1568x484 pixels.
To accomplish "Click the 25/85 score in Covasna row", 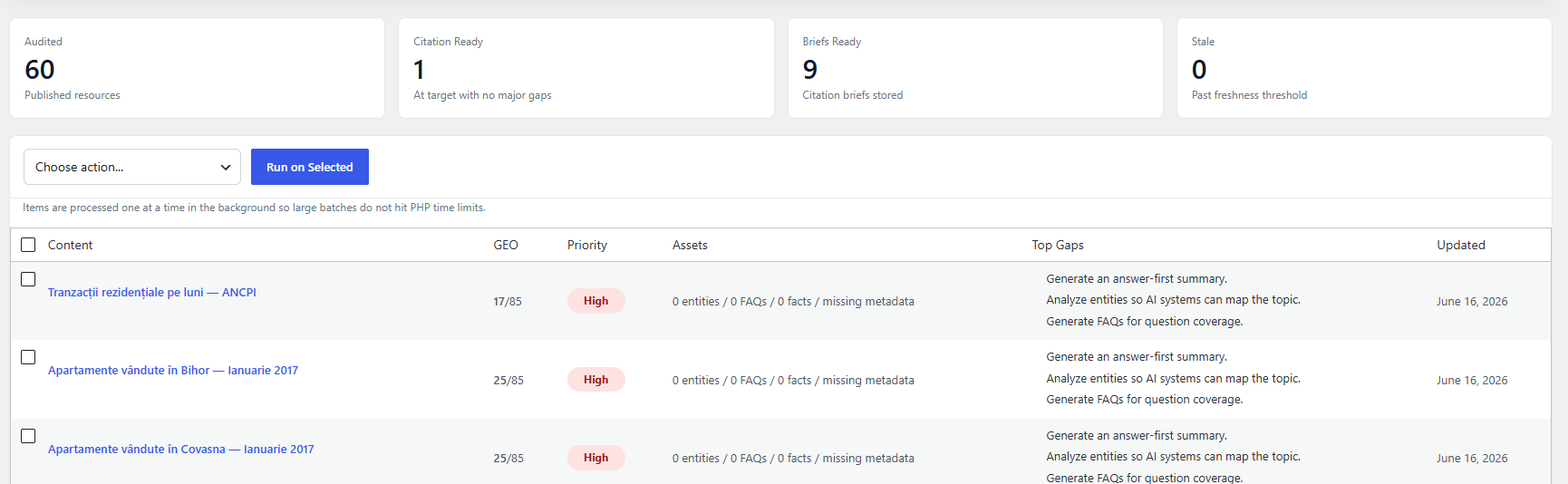I will pos(508,459).
